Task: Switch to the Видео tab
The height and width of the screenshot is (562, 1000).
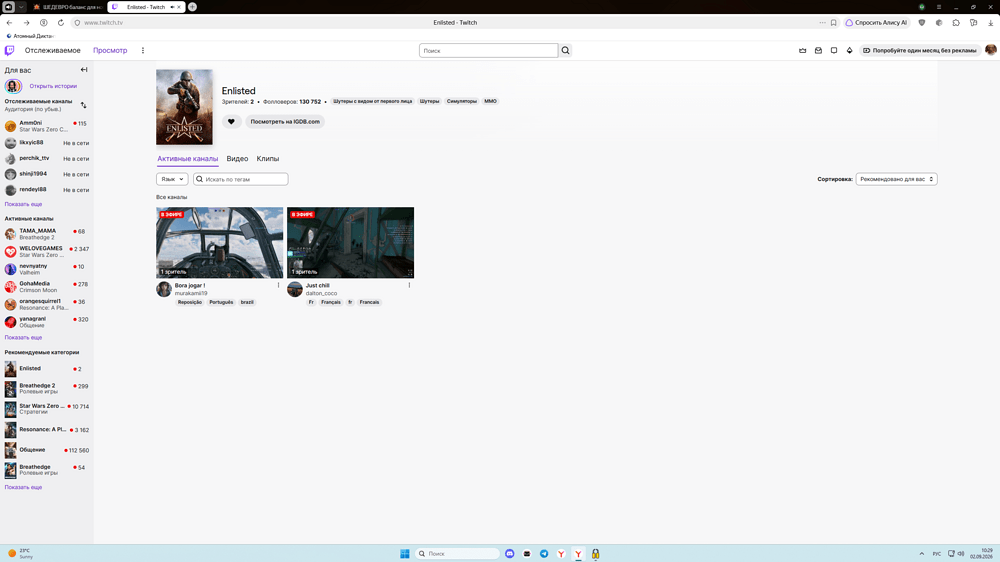Action: pos(237,159)
